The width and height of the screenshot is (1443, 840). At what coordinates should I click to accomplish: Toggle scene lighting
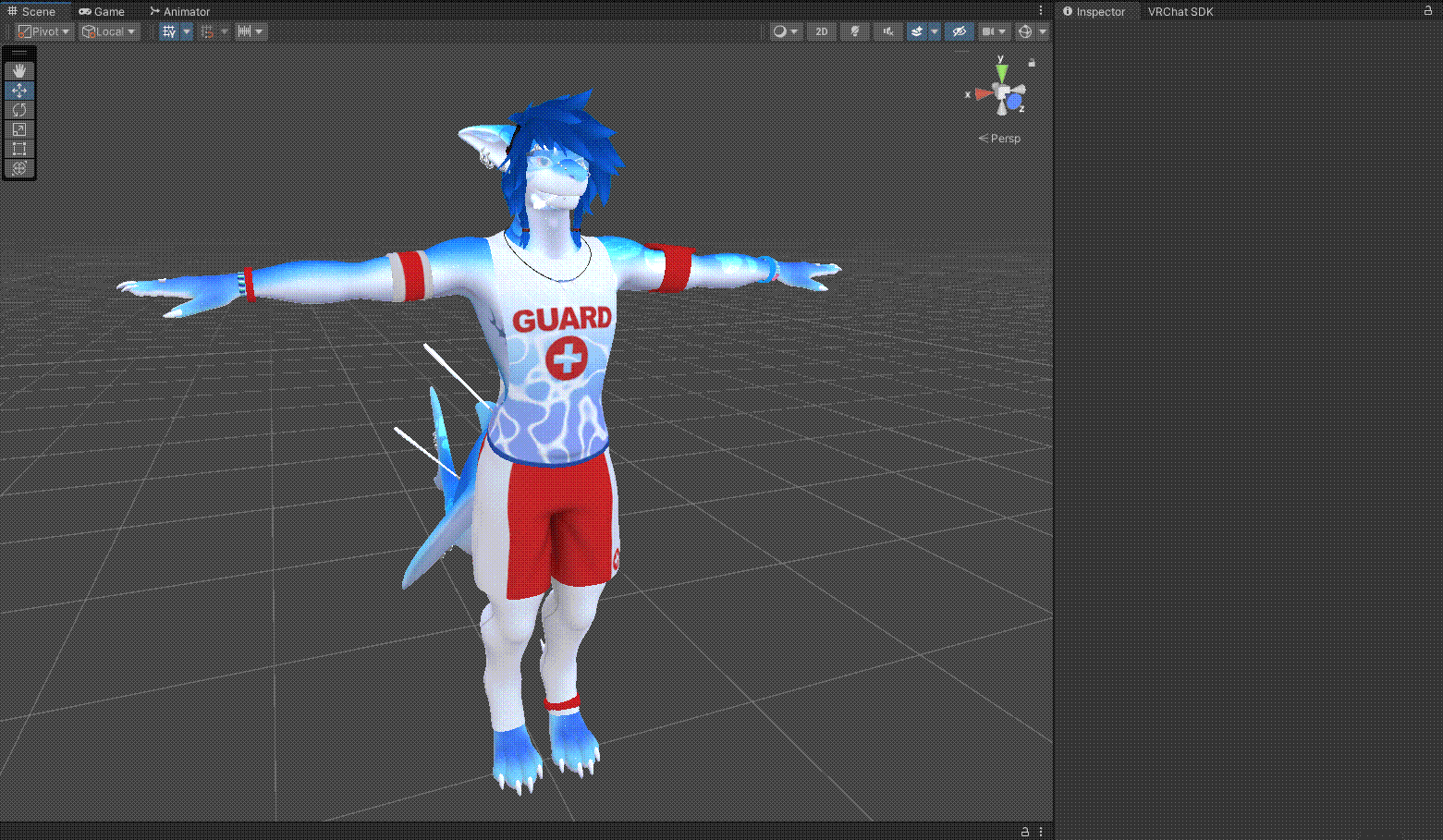[855, 31]
